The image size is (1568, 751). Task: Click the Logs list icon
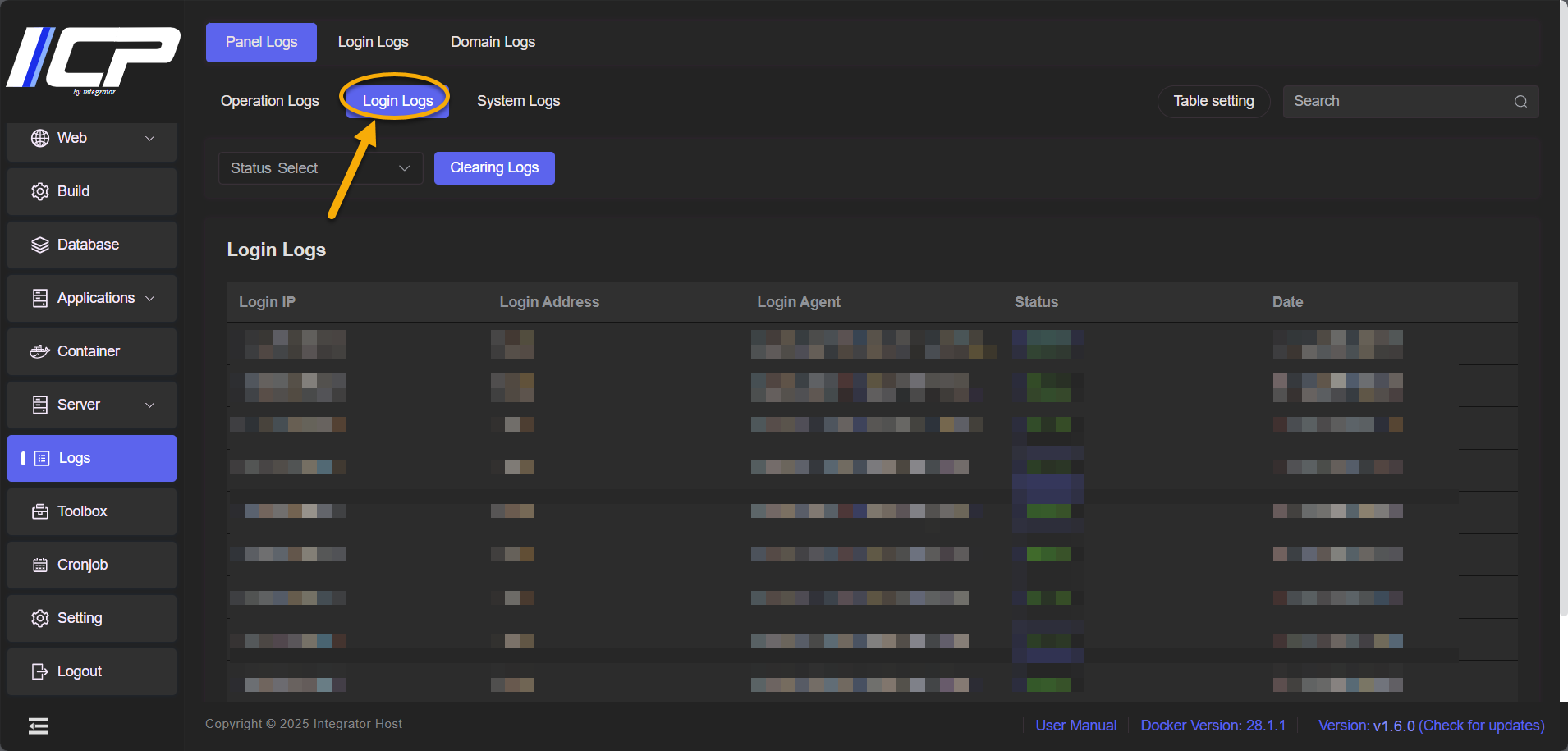click(x=42, y=458)
